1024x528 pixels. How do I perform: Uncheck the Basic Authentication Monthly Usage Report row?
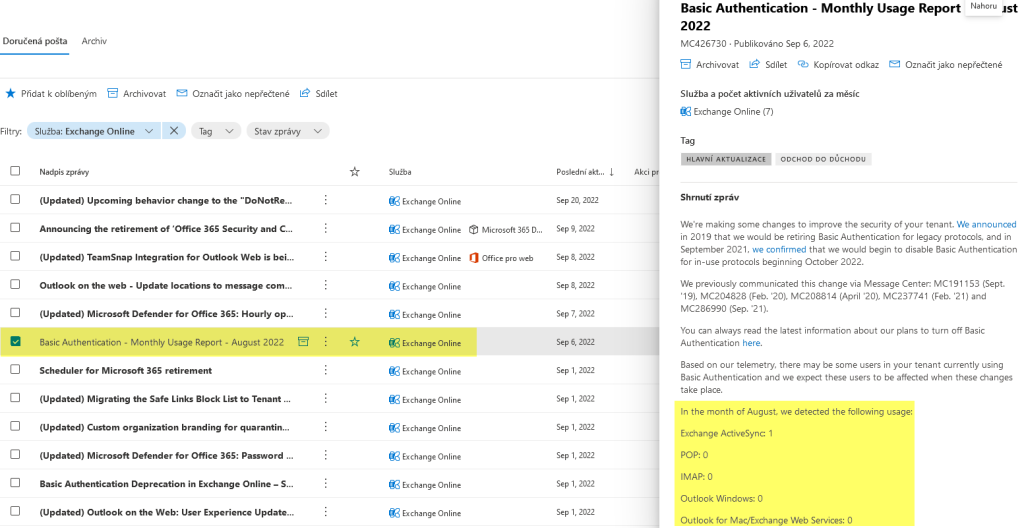[x=15, y=341]
